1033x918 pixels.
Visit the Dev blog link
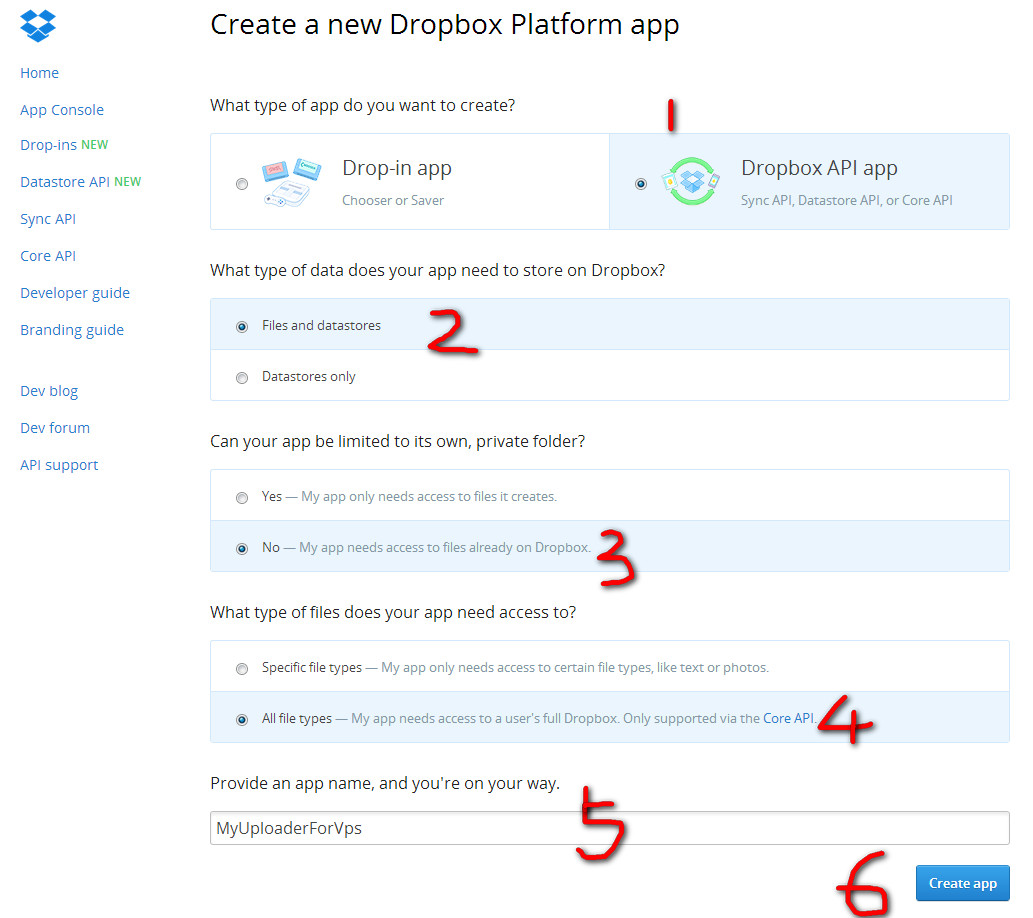pos(49,391)
